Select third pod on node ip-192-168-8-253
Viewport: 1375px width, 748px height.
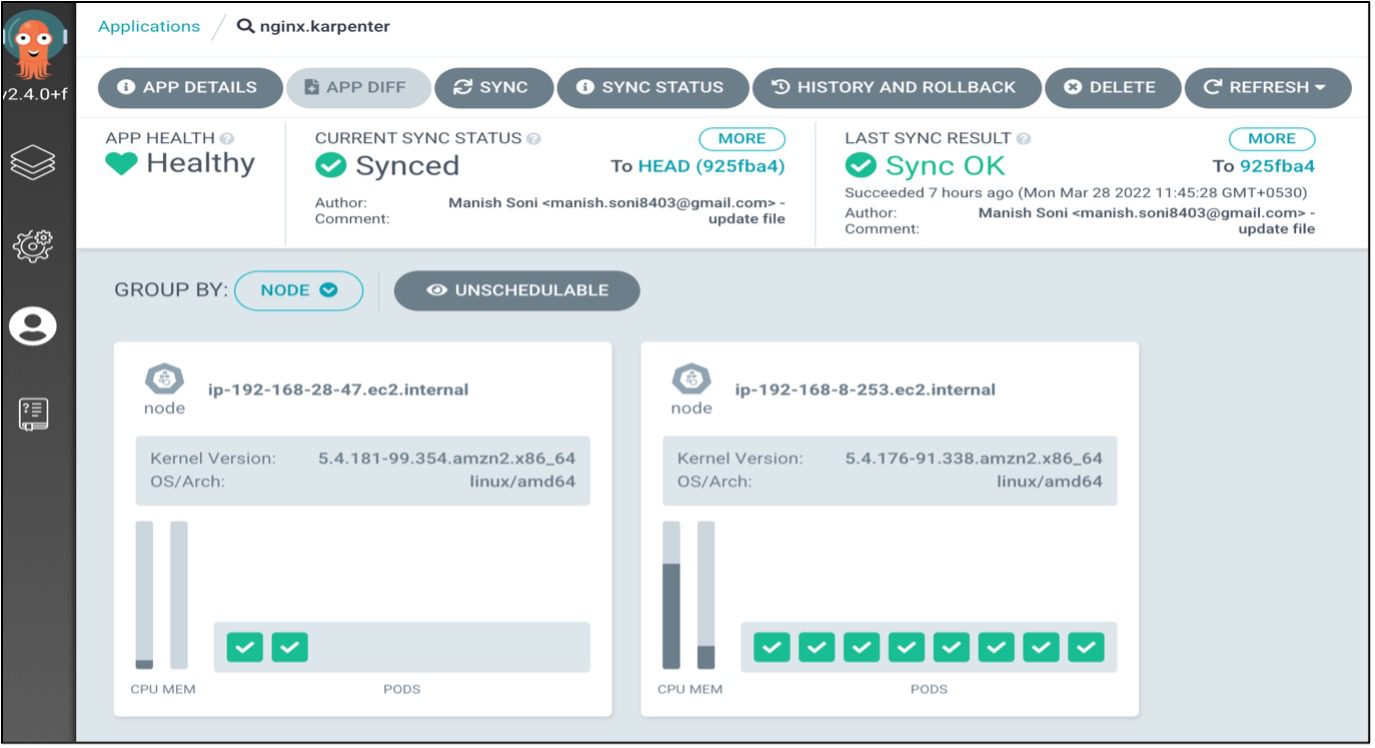point(861,647)
